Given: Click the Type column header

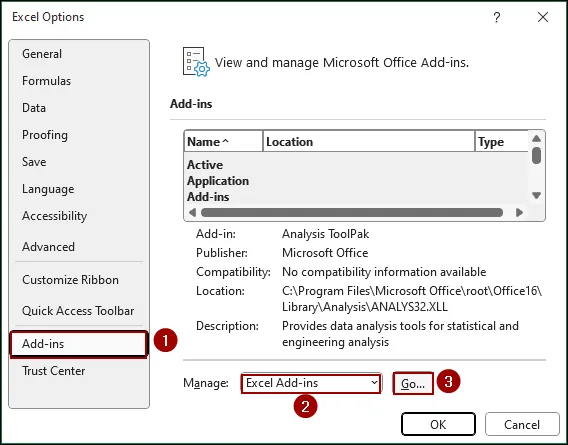Looking at the screenshot, I should (502, 142).
